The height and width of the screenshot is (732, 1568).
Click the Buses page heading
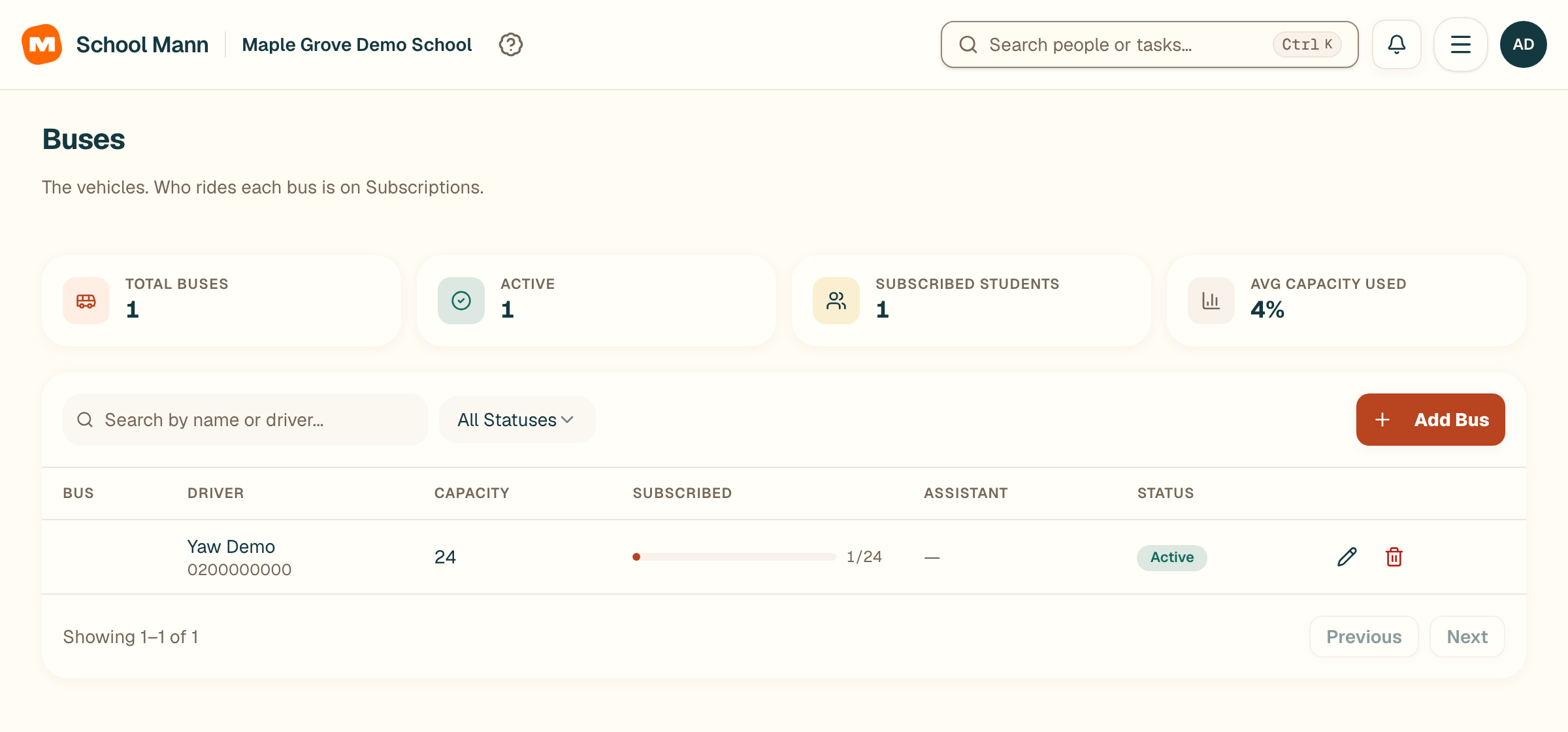point(84,139)
